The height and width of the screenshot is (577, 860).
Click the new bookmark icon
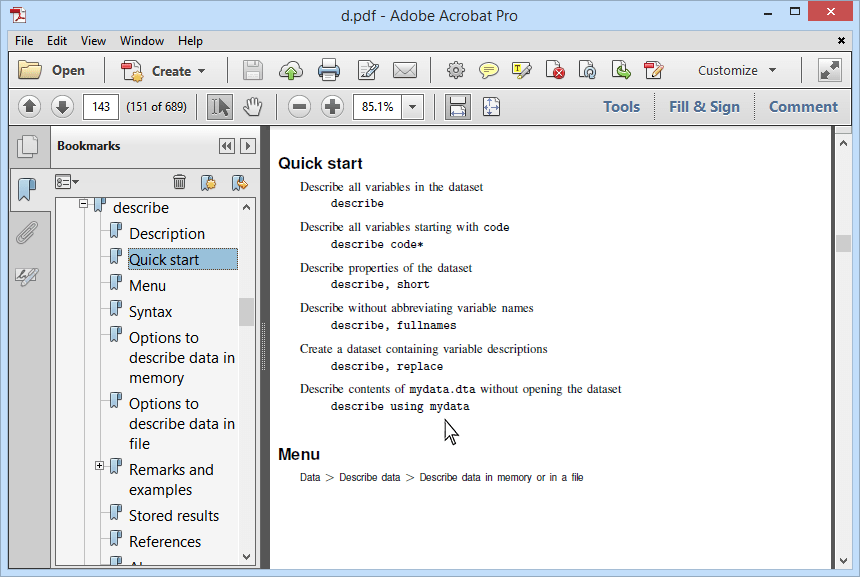pyautogui.click(x=208, y=182)
